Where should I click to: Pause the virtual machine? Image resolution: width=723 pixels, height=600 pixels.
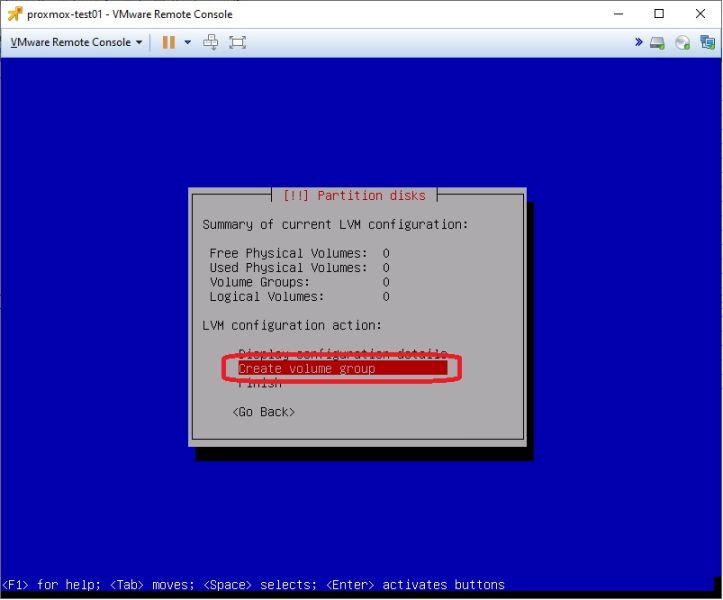point(169,42)
